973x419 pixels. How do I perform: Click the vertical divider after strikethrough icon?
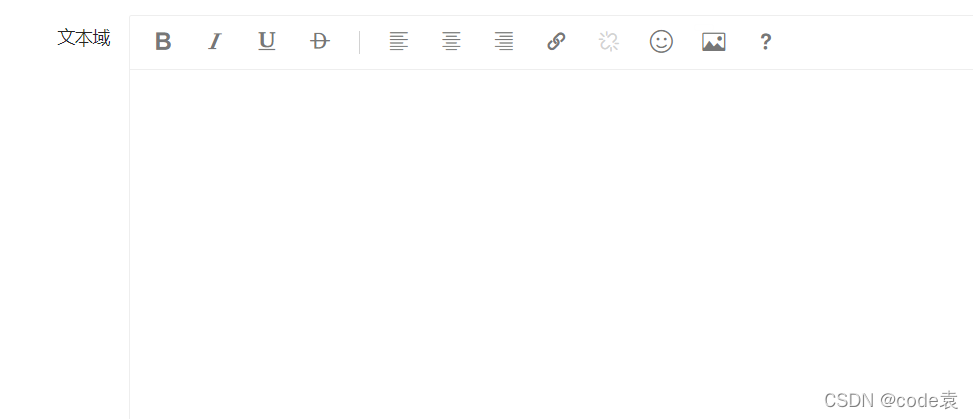pyautogui.click(x=359, y=42)
